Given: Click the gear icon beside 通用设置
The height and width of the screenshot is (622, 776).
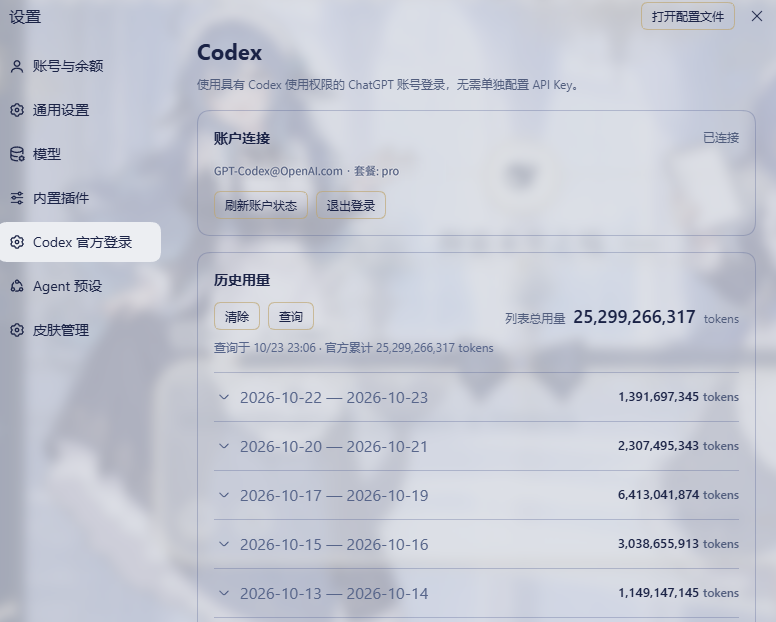Looking at the screenshot, I should tap(17, 110).
